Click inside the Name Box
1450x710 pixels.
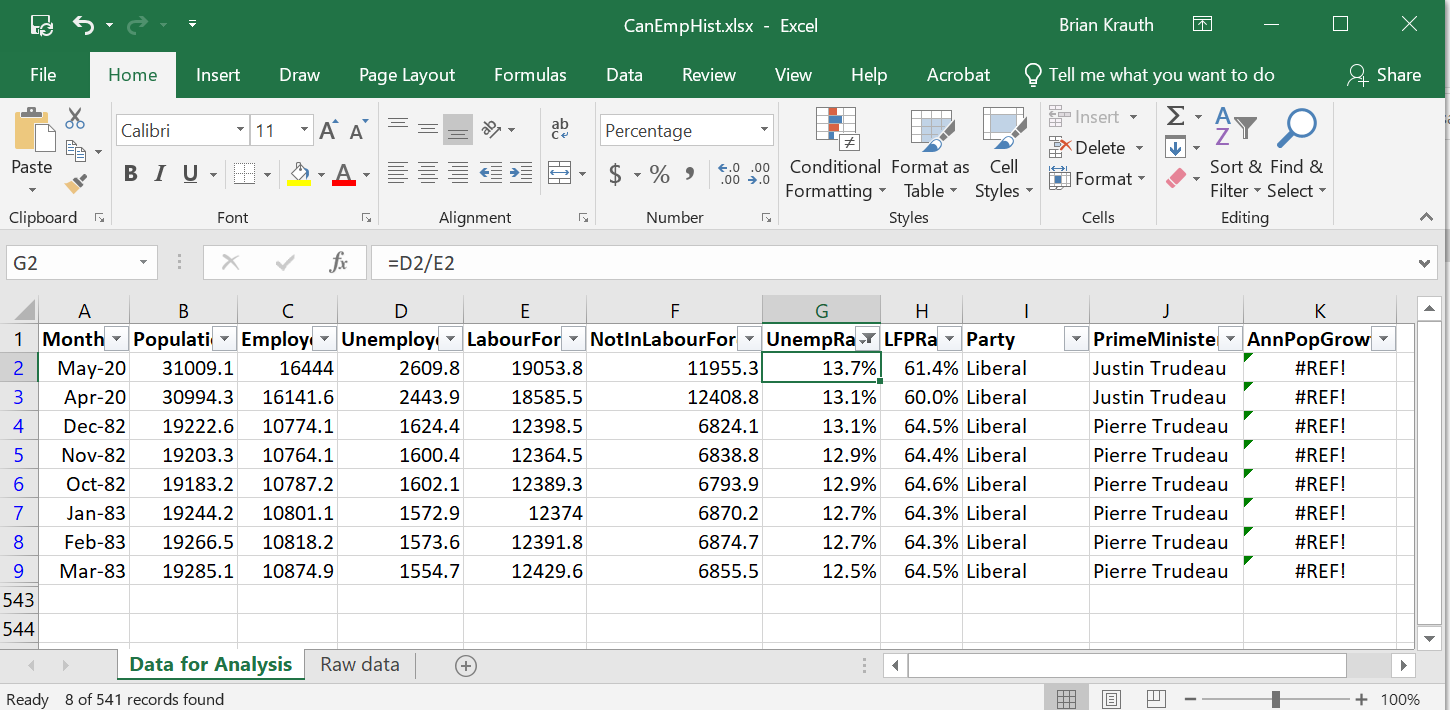pos(70,262)
